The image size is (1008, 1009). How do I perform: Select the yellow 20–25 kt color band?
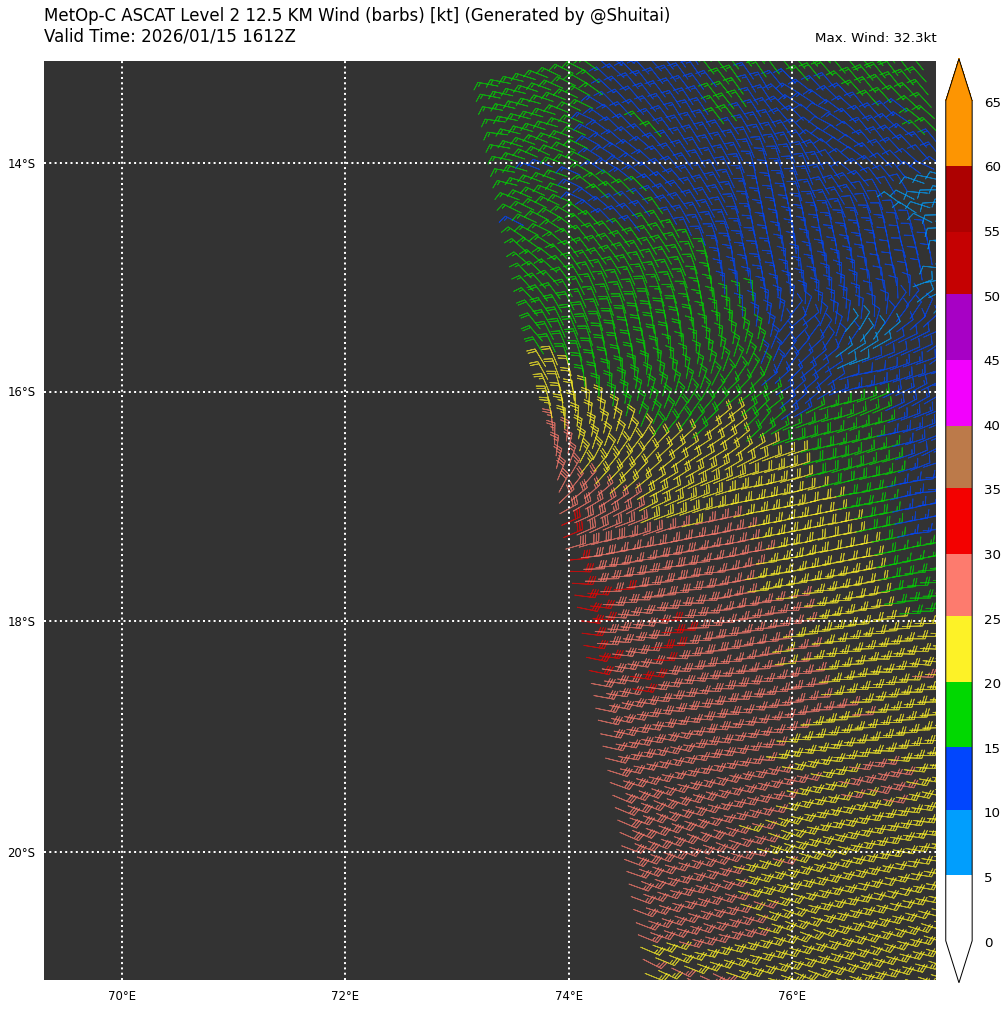[958, 649]
